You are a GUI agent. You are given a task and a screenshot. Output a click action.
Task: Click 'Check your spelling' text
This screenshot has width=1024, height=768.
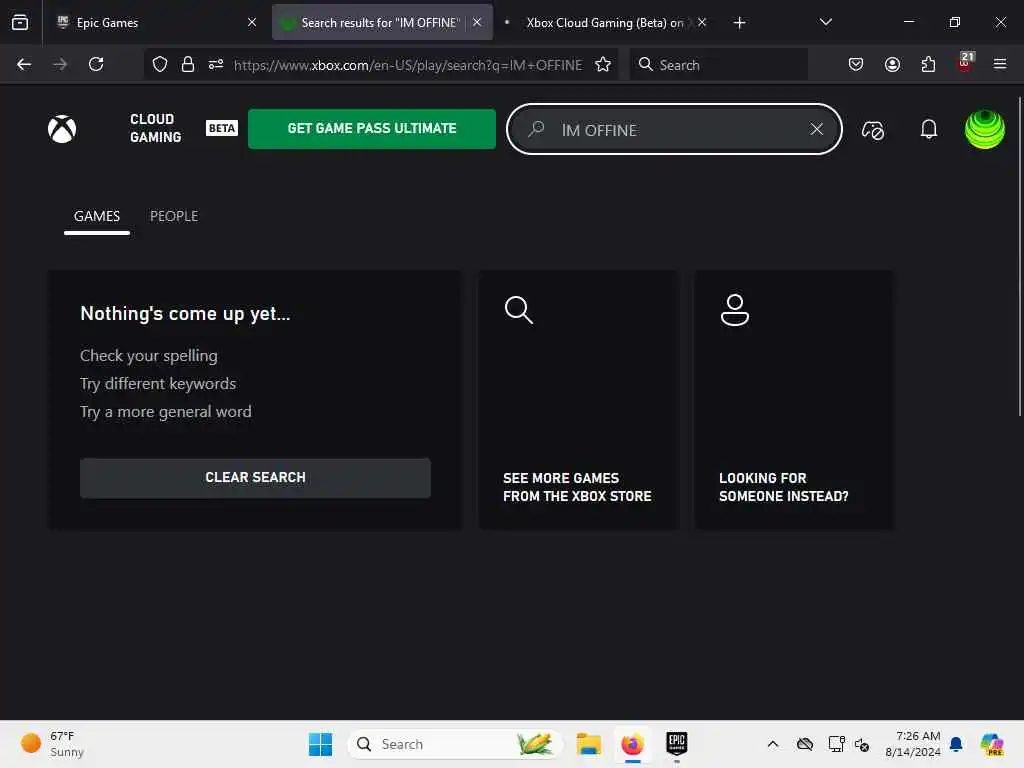(149, 356)
